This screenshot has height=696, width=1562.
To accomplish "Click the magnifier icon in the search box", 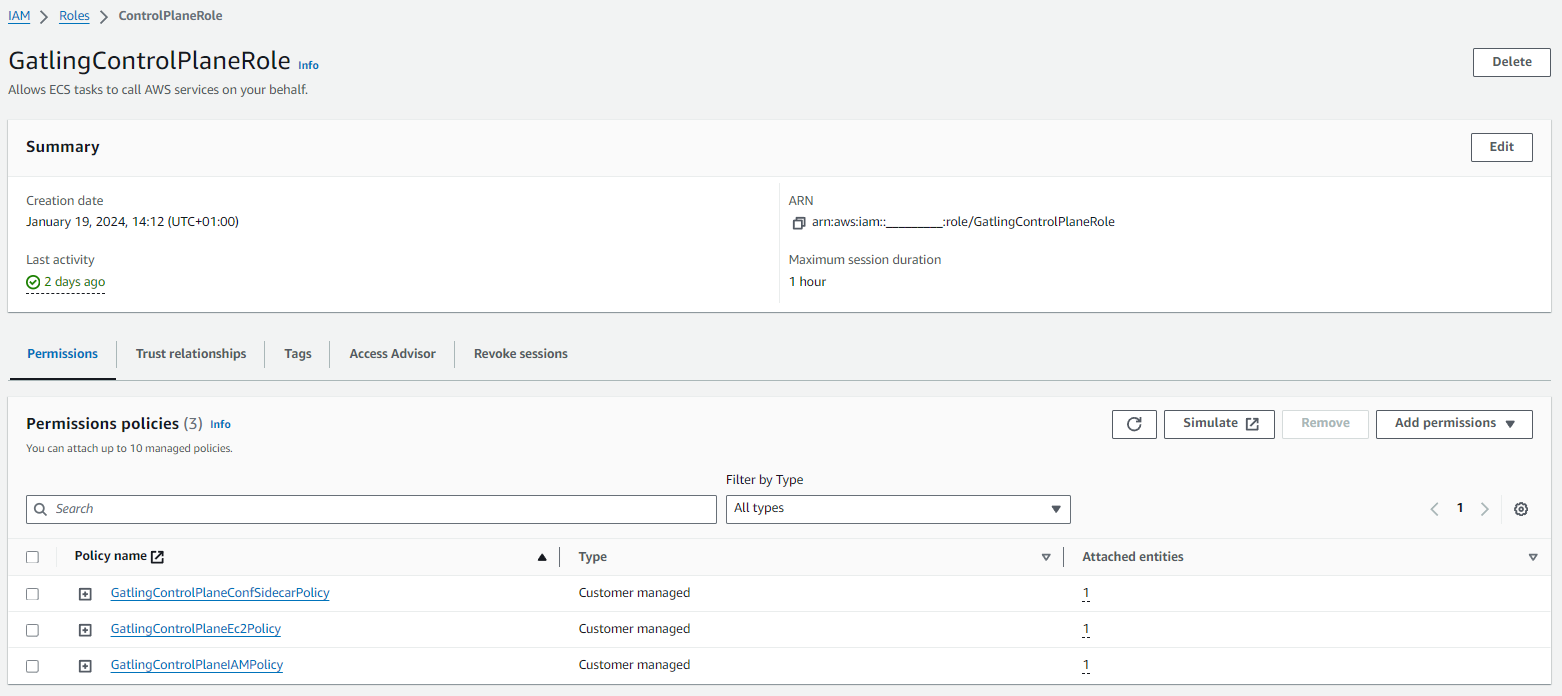I will 41,509.
